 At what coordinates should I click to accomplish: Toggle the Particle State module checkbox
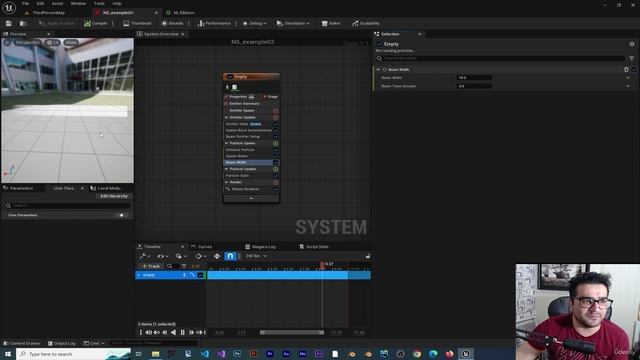[276, 176]
